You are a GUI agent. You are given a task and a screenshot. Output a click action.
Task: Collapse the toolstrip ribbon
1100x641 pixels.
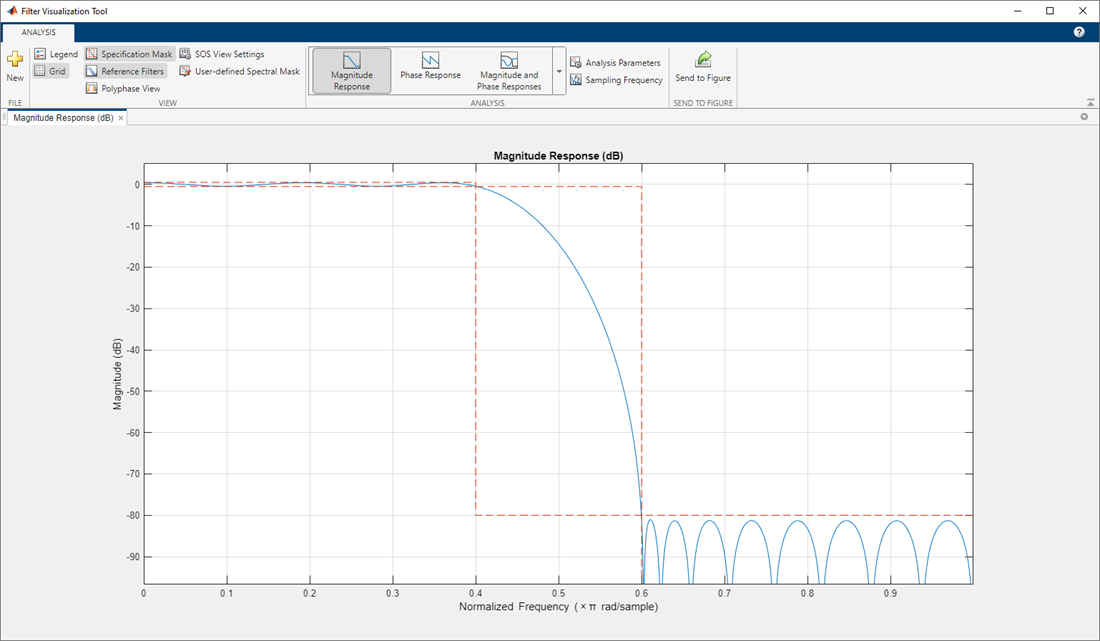(1090, 102)
